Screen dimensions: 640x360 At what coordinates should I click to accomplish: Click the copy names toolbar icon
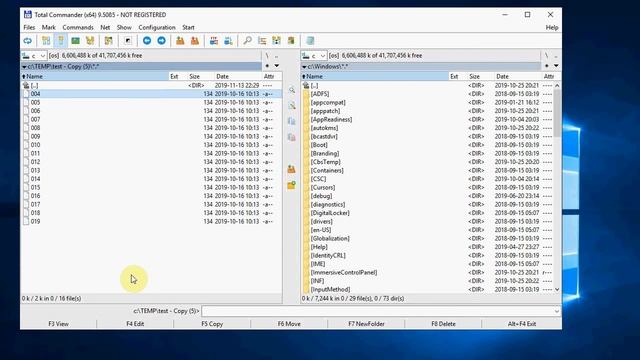pos(291,41)
